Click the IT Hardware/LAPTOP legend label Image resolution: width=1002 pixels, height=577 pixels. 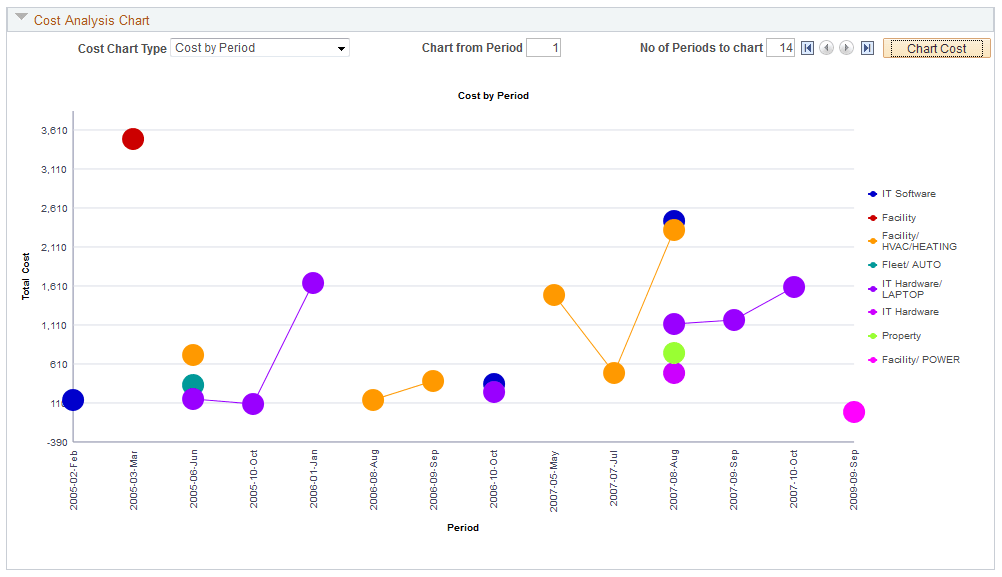coord(911,288)
